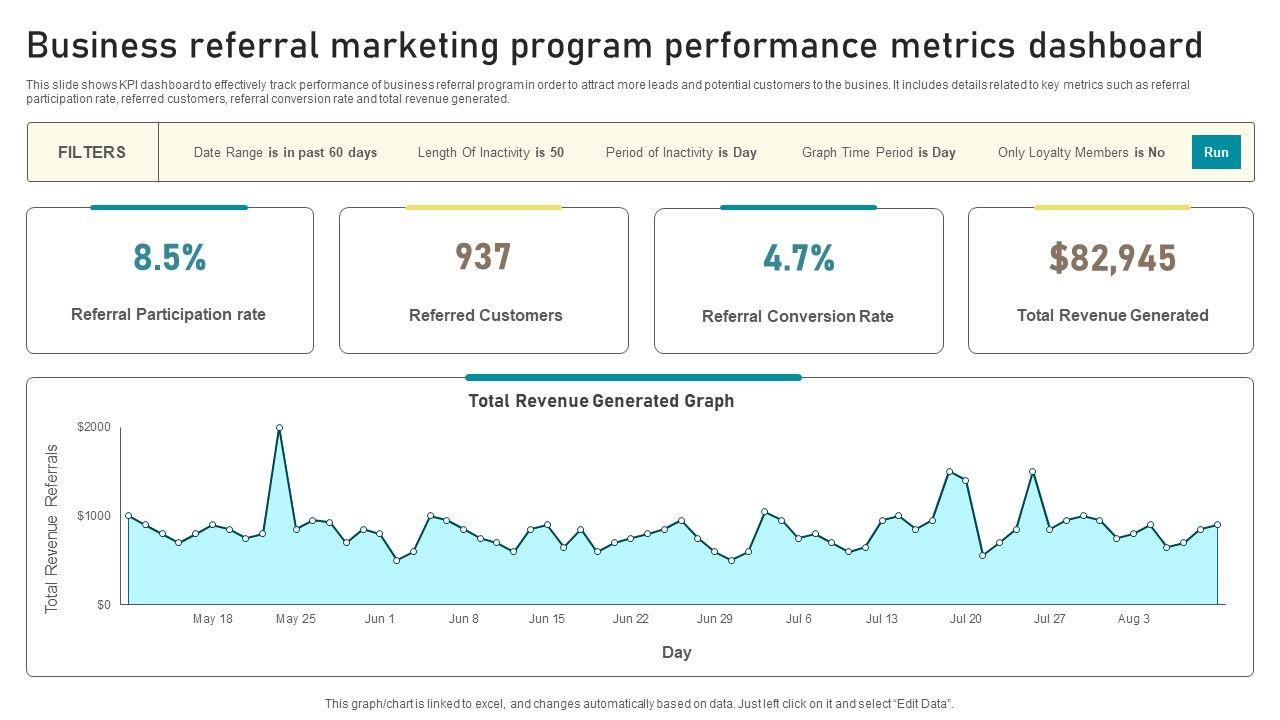Click the Jul 20 axis label
This screenshot has height=720, width=1280.
965,619
